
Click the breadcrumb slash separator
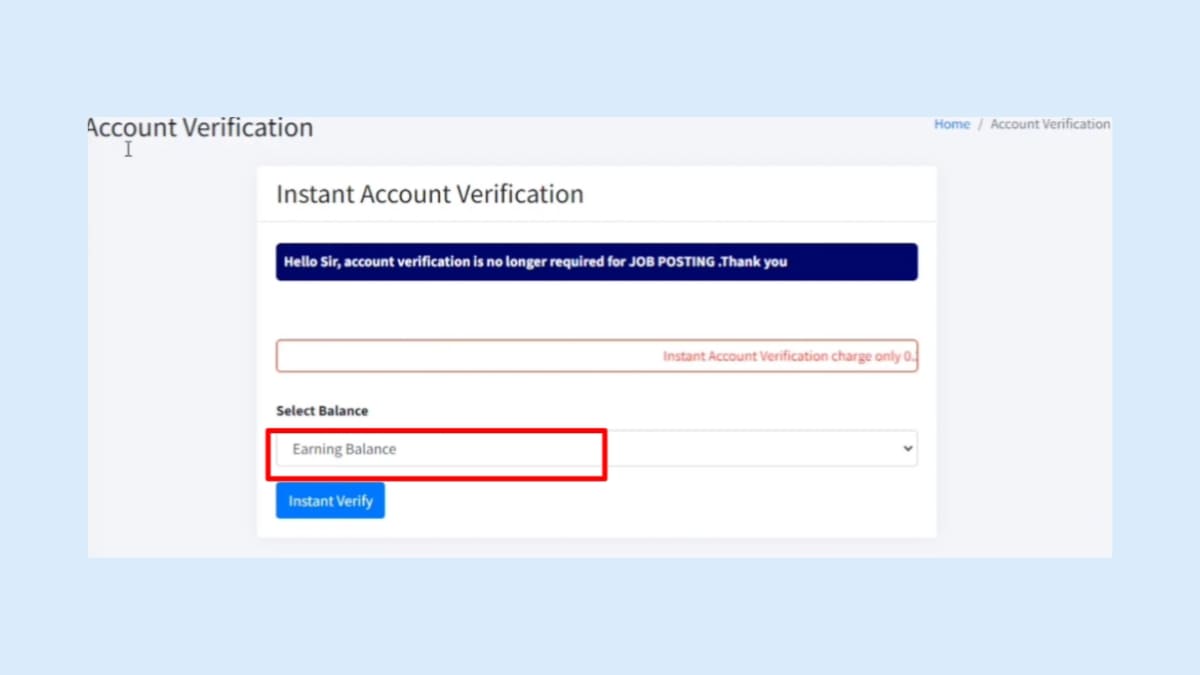tap(980, 124)
